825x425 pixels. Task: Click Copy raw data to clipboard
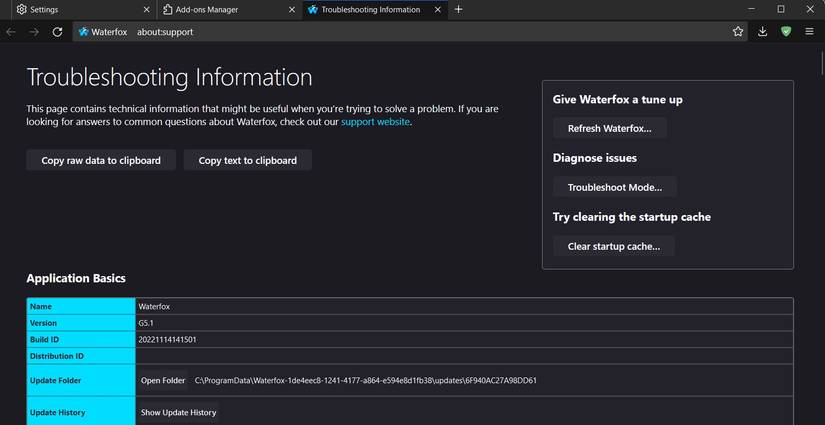pos(101,160)
